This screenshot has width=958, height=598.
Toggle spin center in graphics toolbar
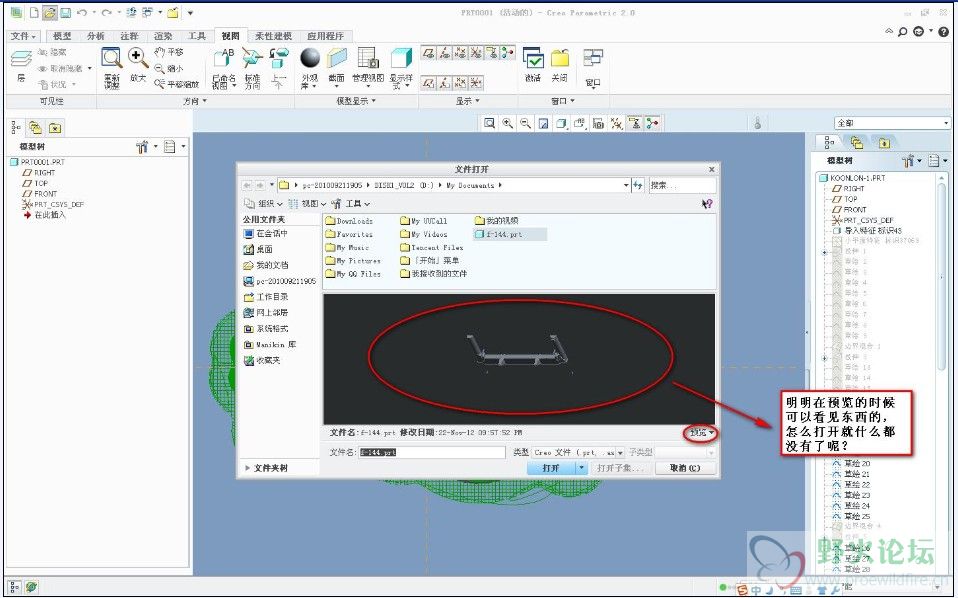(653, 123)
